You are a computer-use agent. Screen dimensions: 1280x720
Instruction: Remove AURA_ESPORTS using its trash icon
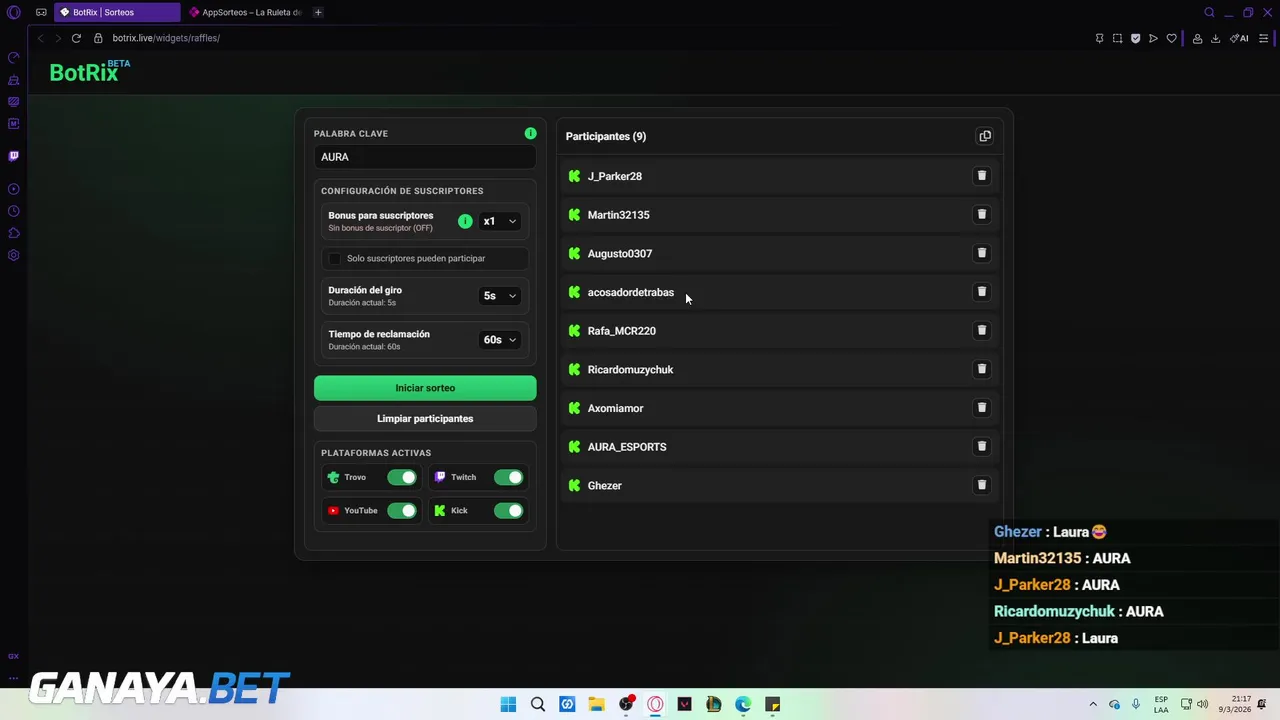[x=981, y=446]
